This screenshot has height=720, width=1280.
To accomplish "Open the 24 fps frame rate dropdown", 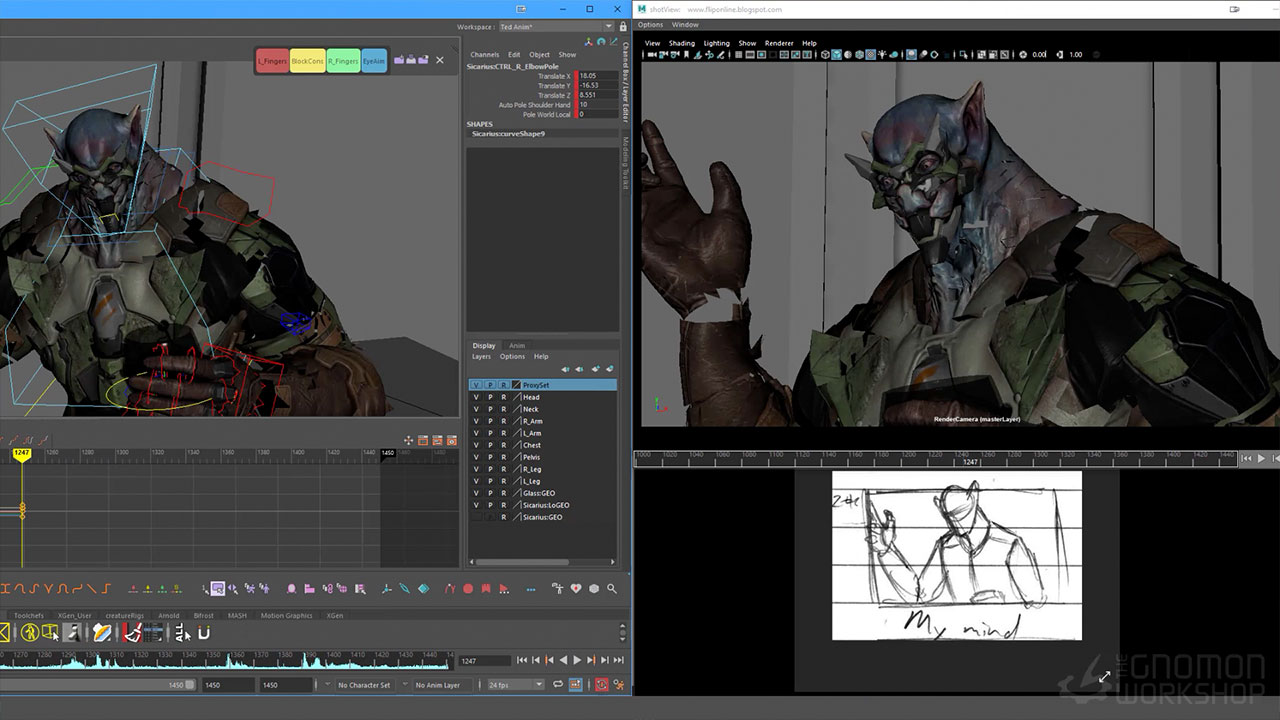I will click(515, 685).
